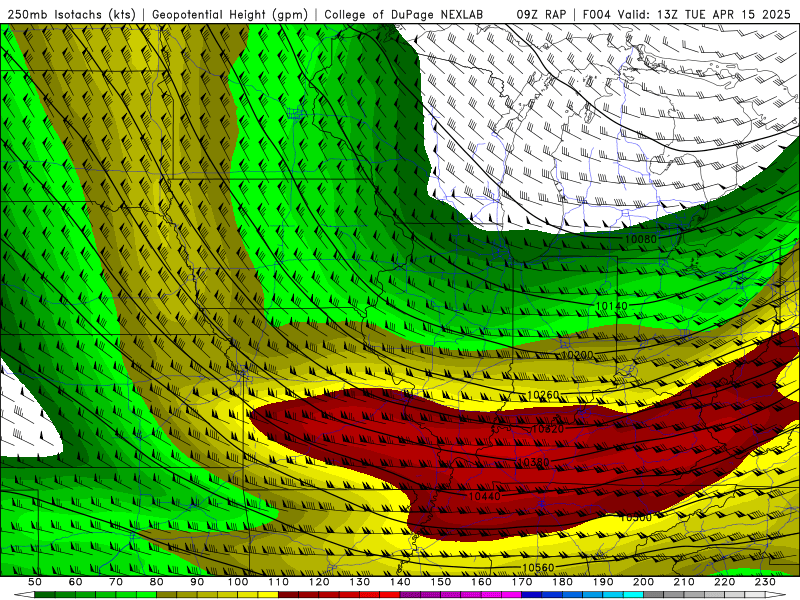Click the 180 value on the color scale
800x600 pixels.
click(562, 582)
